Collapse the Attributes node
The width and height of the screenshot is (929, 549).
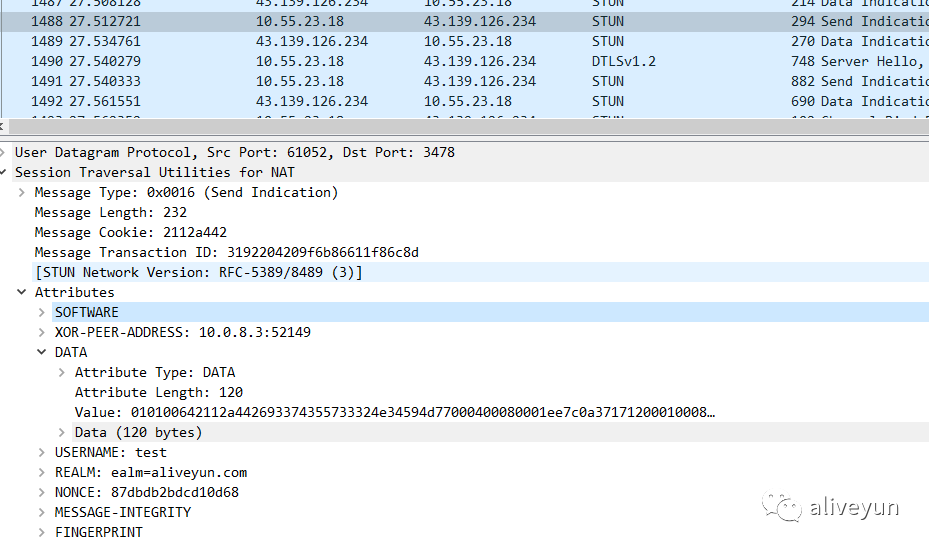pyautogui.click(x=22, y=292)
